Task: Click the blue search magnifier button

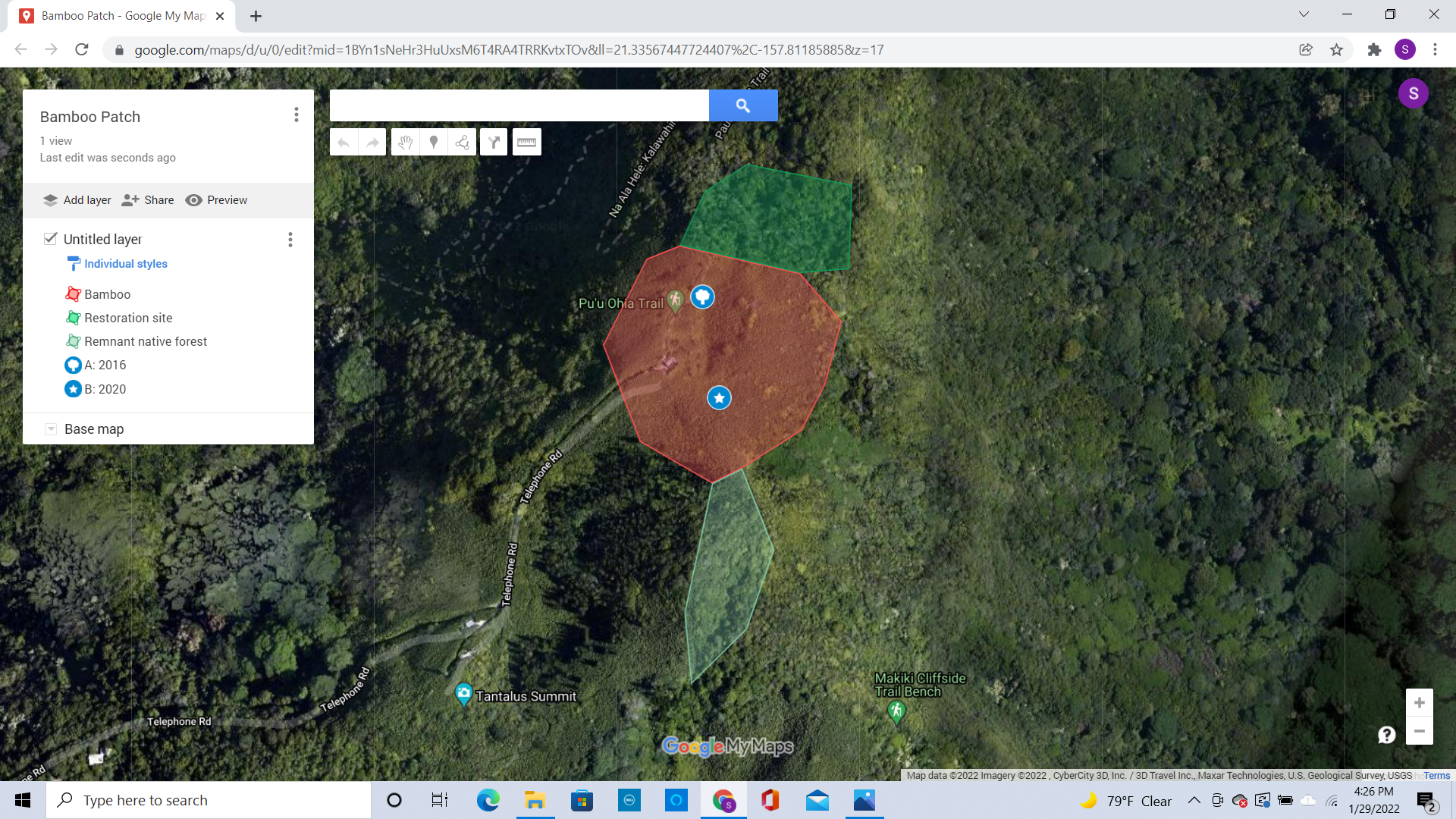Action: [x=742, y=105]
